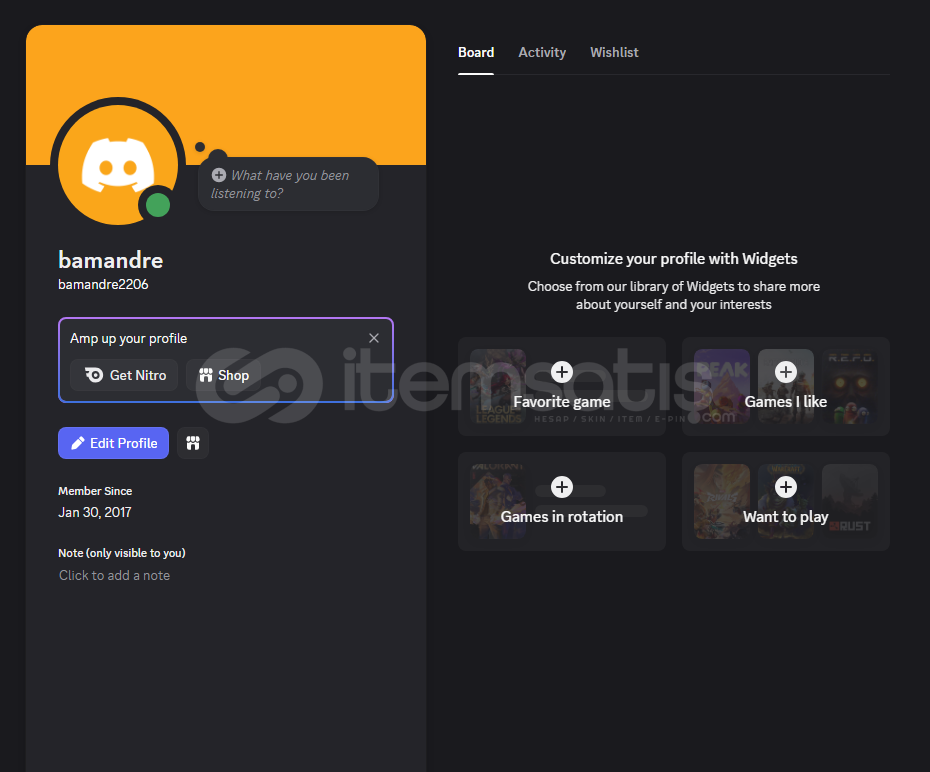Click plus icon on Want to play widget
This screenshot has height=772, width=930.
click(786, 487)
